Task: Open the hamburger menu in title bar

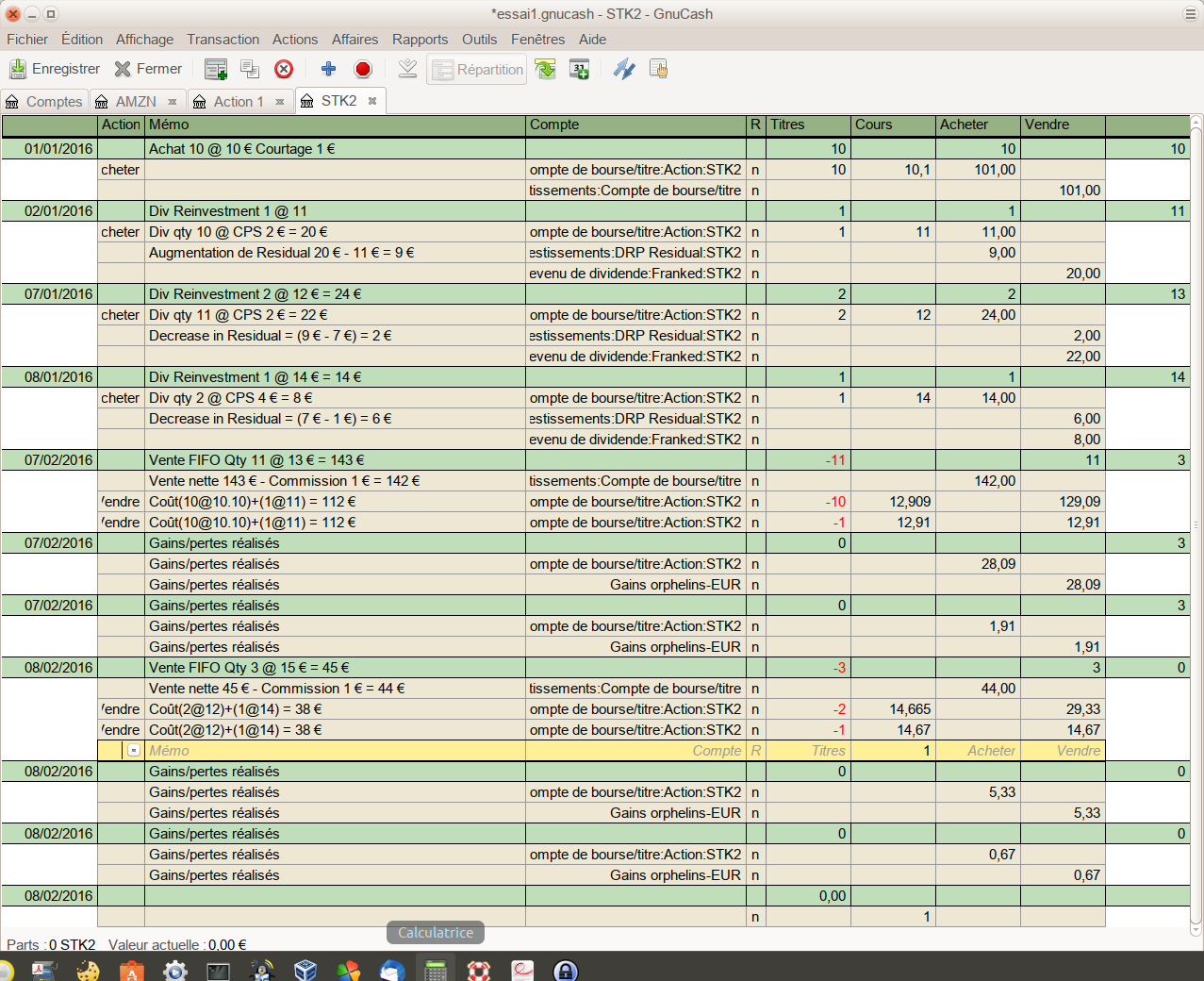Action: (x=1191, y=14)
